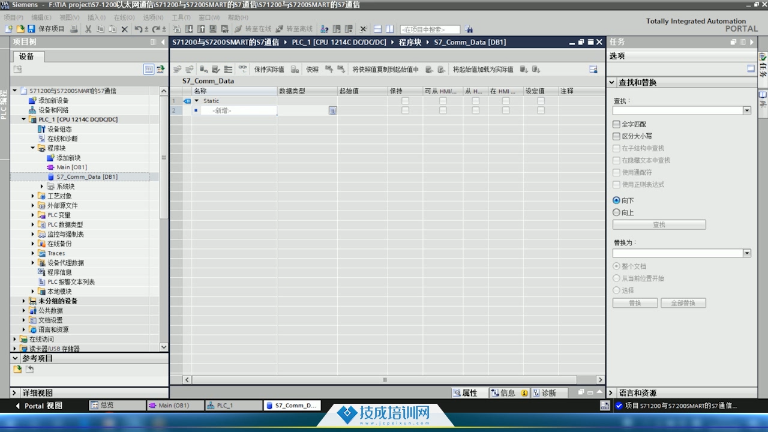Expand the 未分组的设备 node
This screenshot has height=432, width=768.
[24, 301]
